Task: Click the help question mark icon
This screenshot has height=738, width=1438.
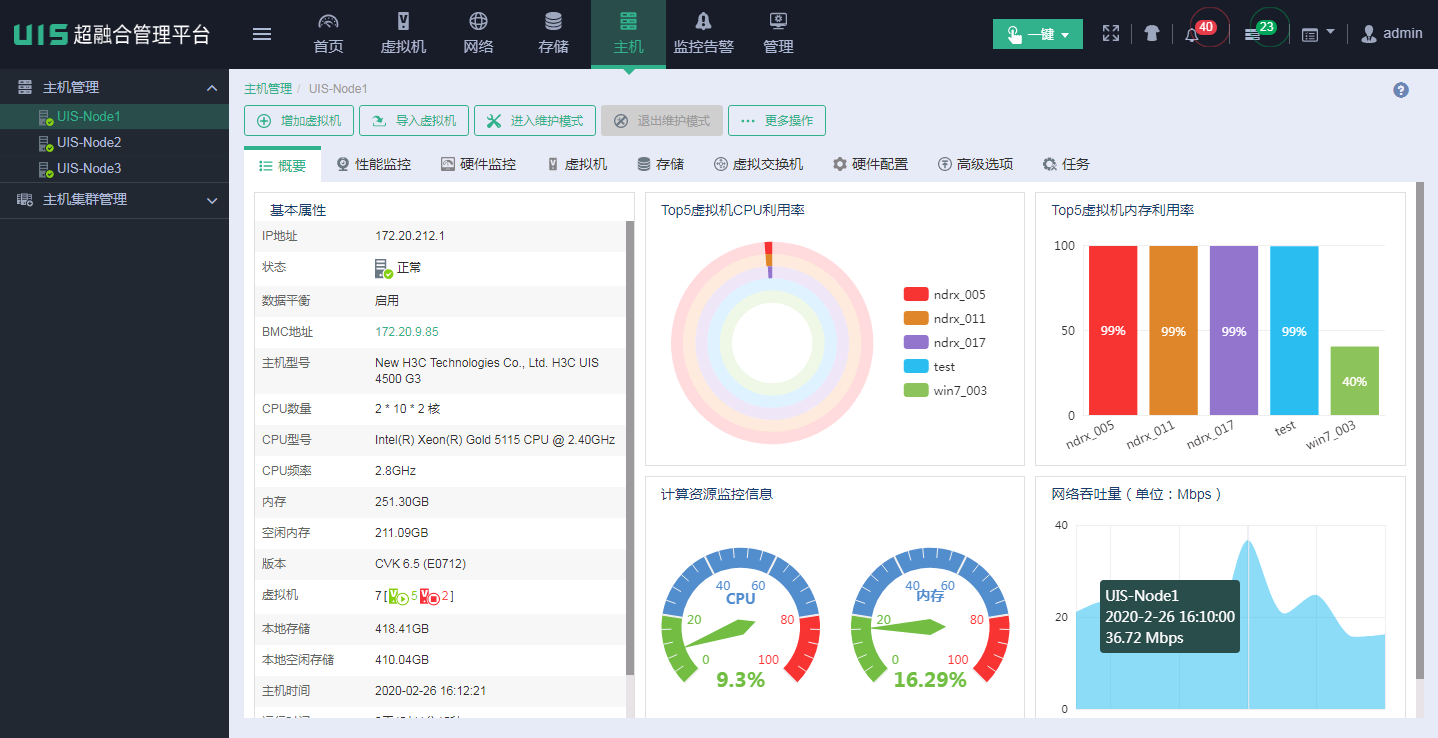Action: point(1401,90)
